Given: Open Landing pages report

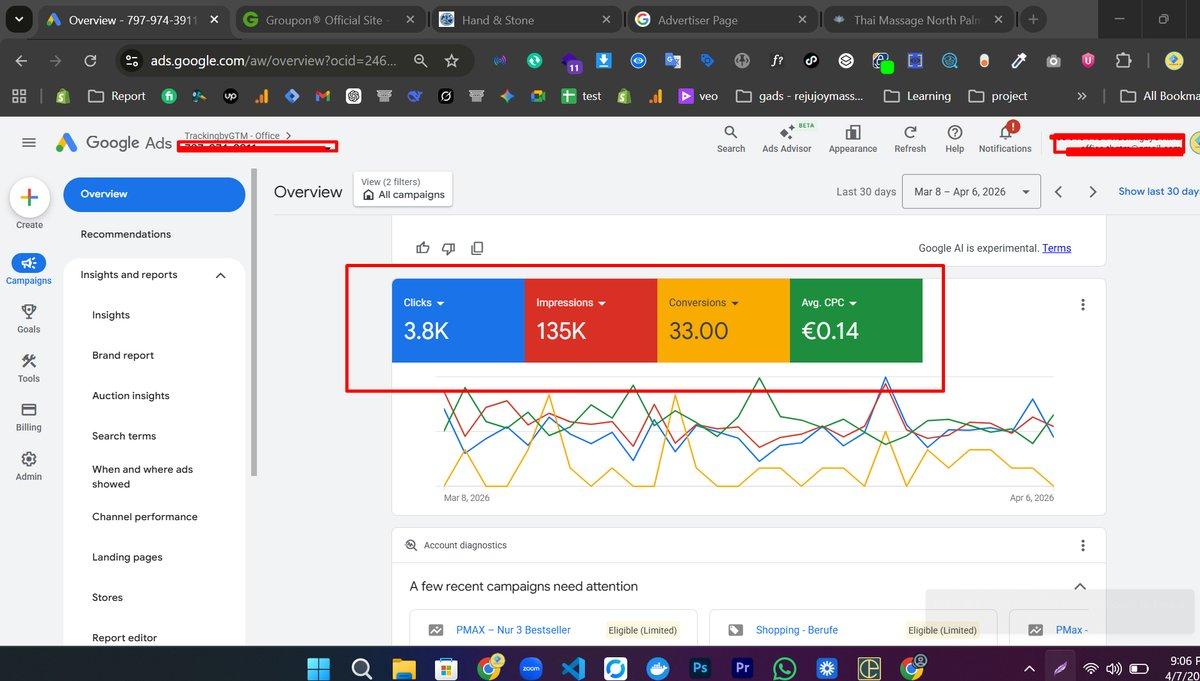Looking at the screenshot, I should pos(127,557).
